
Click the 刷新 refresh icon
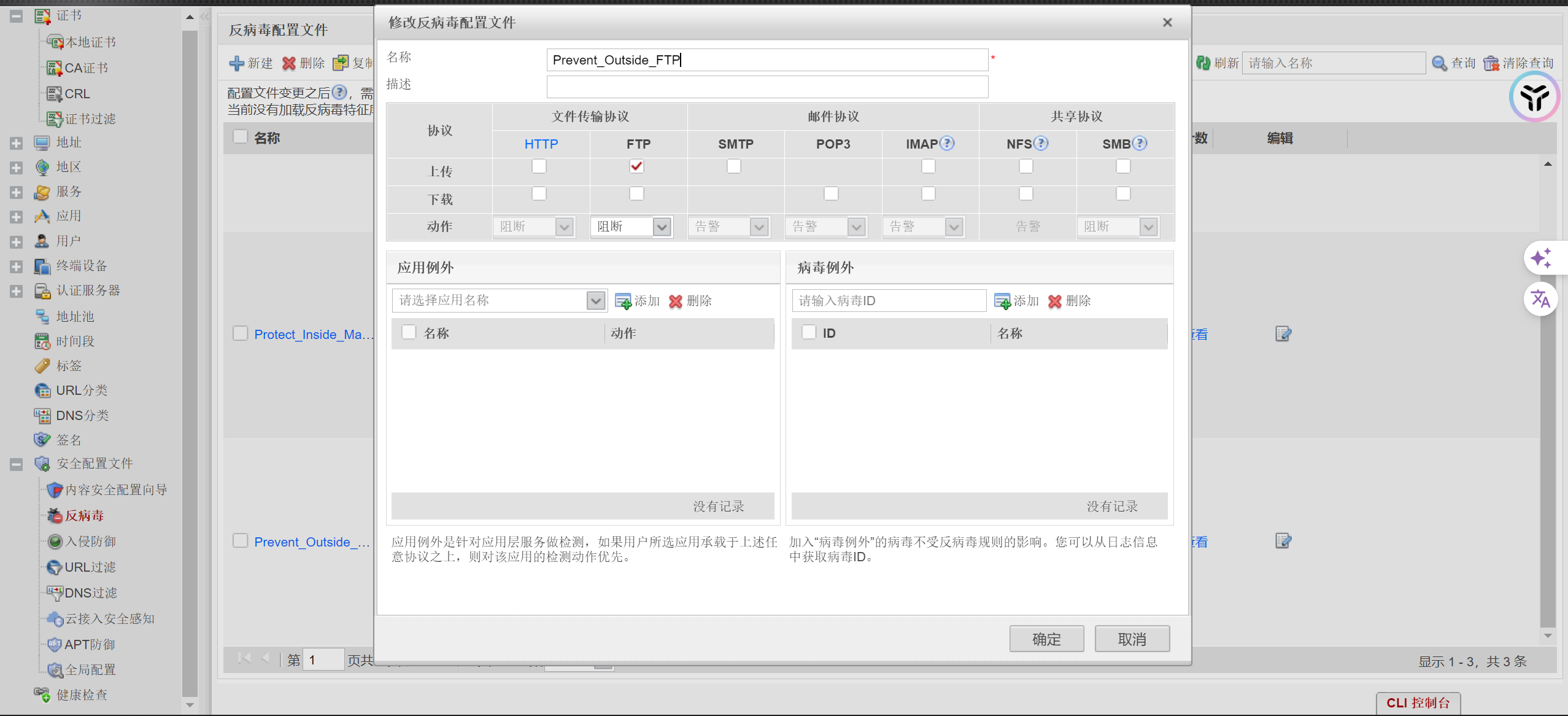click(x=1203, y=63)
